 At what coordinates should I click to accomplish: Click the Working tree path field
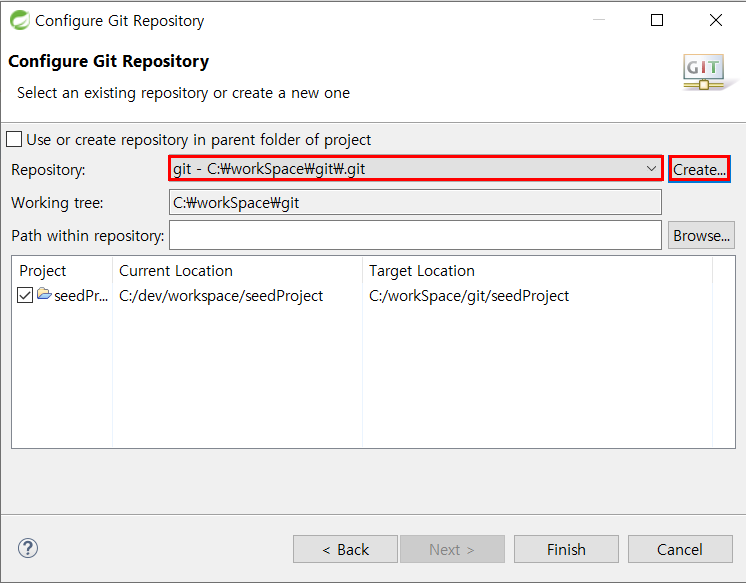(x=415, y=202)
